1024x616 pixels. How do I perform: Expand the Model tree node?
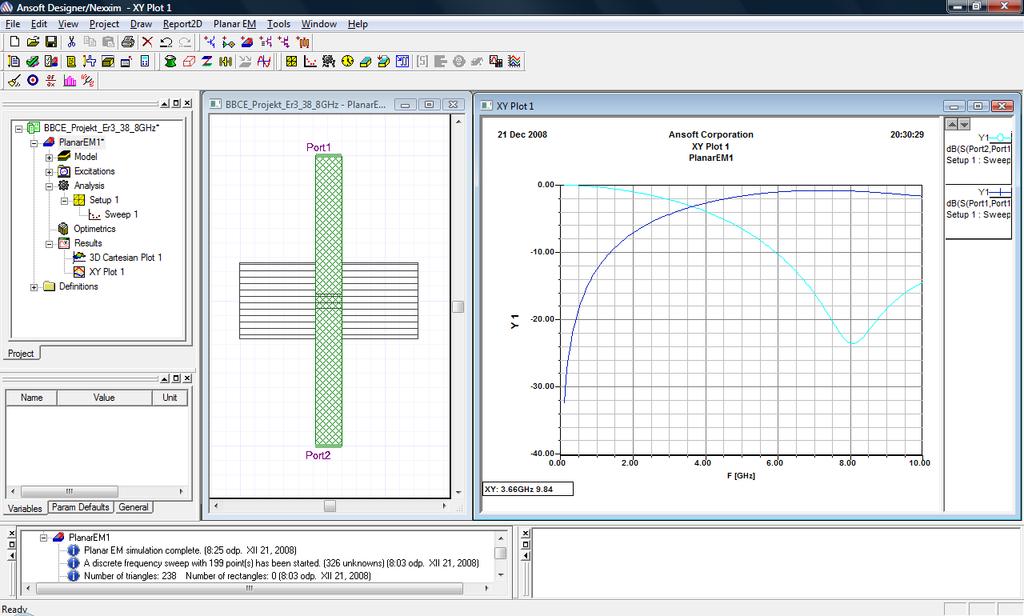tap(49, 157)
